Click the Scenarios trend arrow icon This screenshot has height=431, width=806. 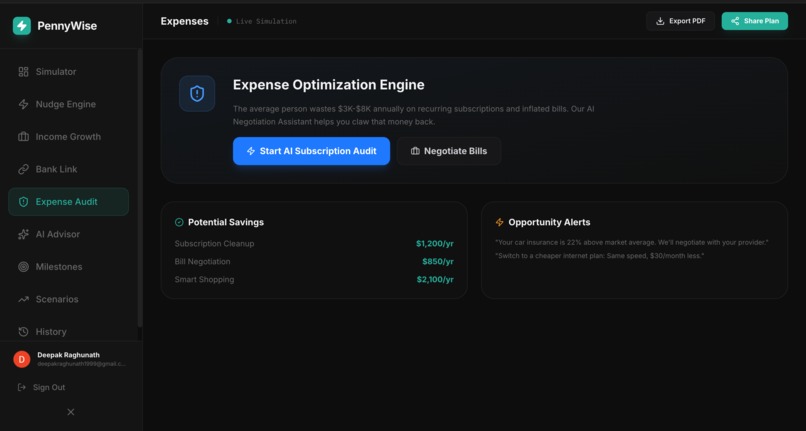click(23, 299)
